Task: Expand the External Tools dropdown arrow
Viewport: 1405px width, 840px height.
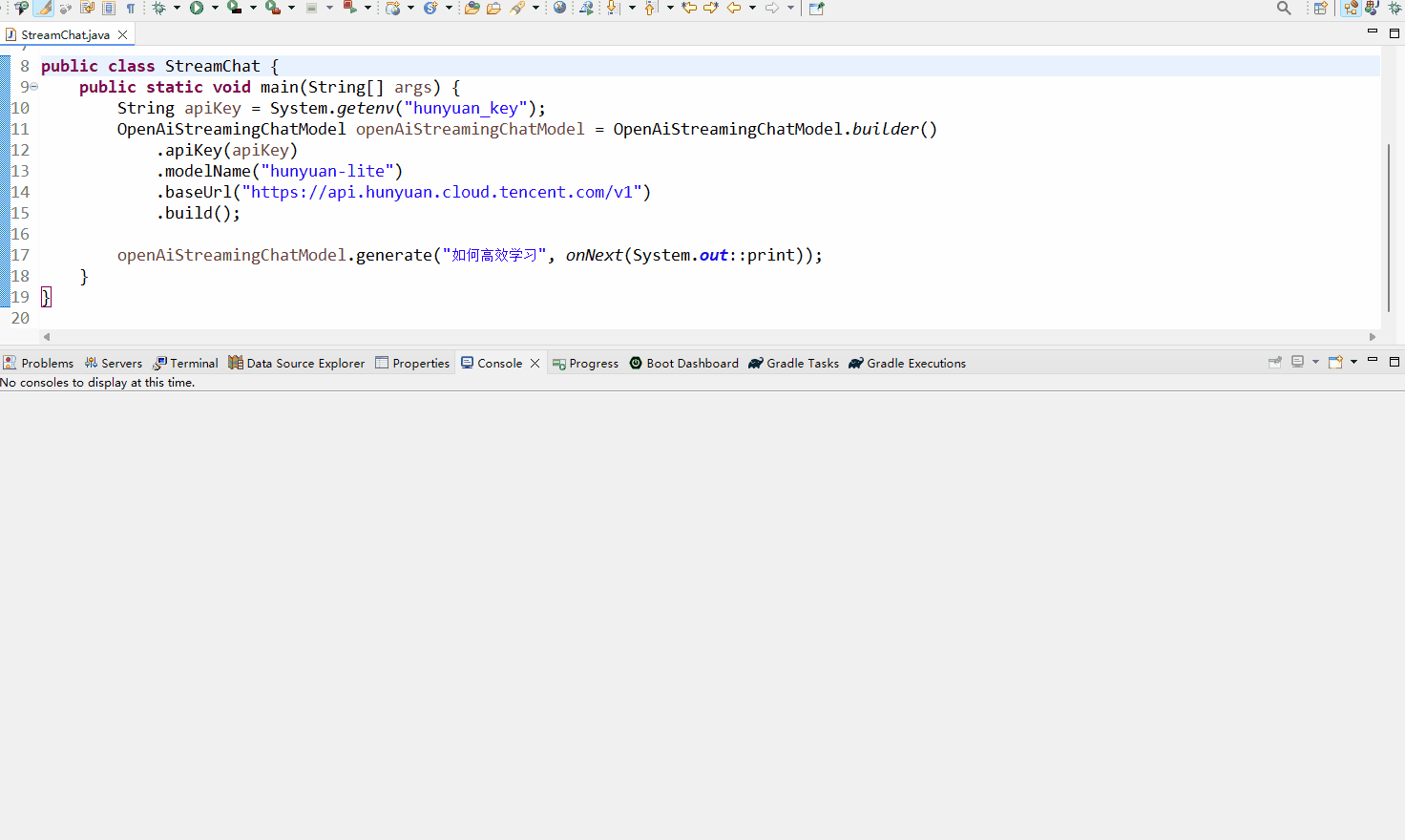Action: [x=291, y=8]
